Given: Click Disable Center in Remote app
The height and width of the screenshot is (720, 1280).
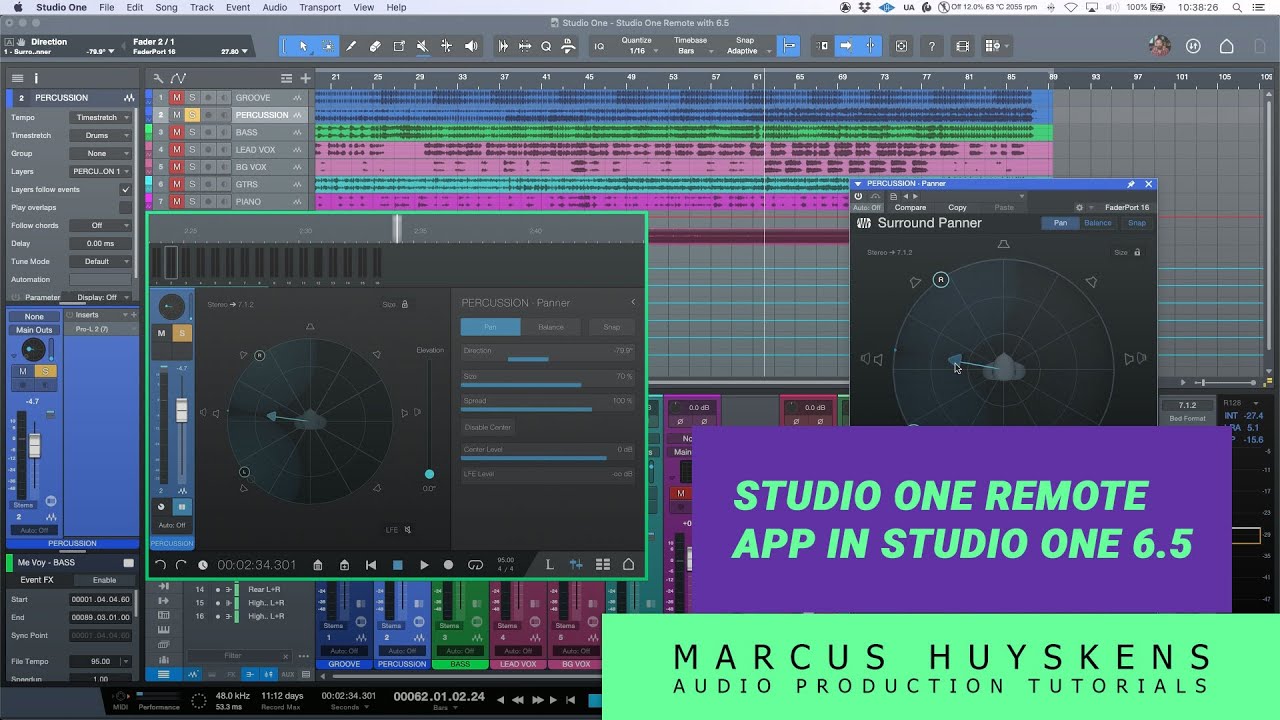Looking at the screenshot, I should point(488,427).
